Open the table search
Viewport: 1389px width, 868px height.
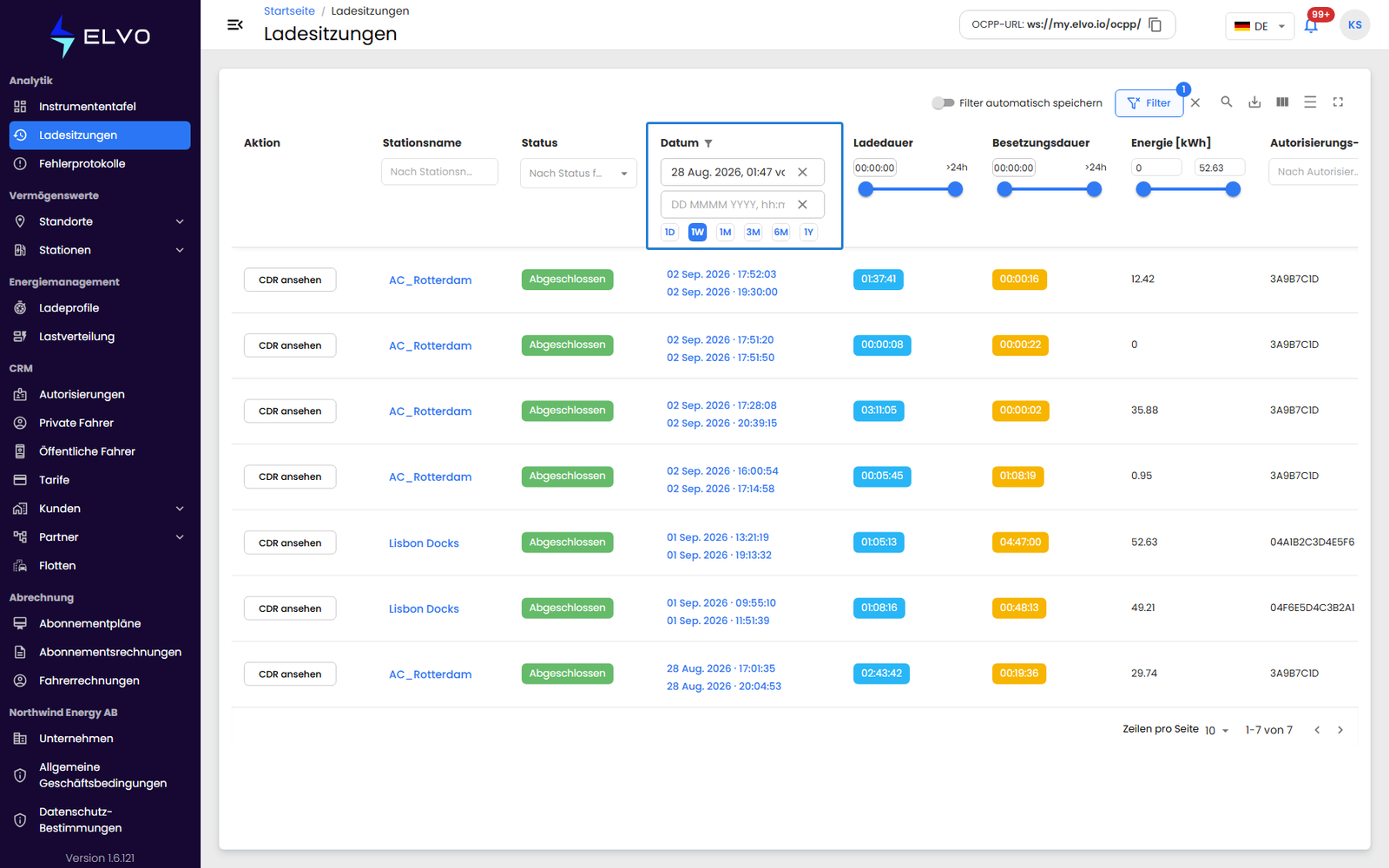(1227, 102)
